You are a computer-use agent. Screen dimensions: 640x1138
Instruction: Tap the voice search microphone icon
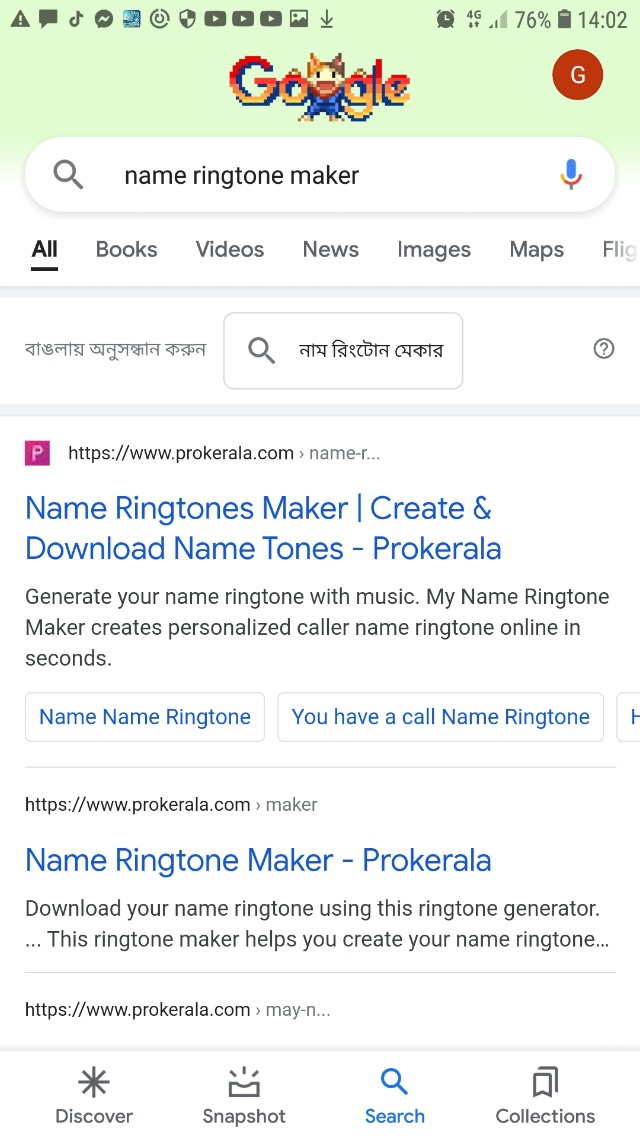pos(571,175)
